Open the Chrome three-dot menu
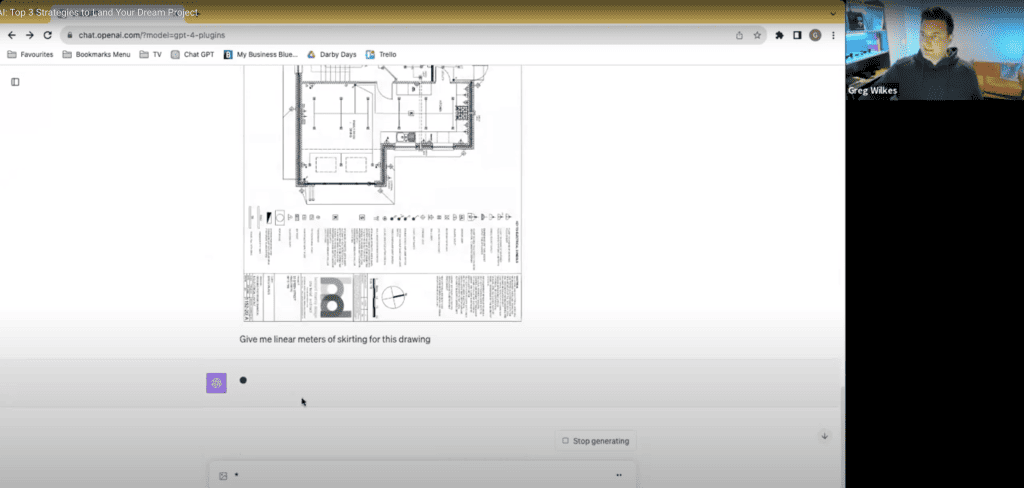The image size is (1024, 488). point(833,35)
